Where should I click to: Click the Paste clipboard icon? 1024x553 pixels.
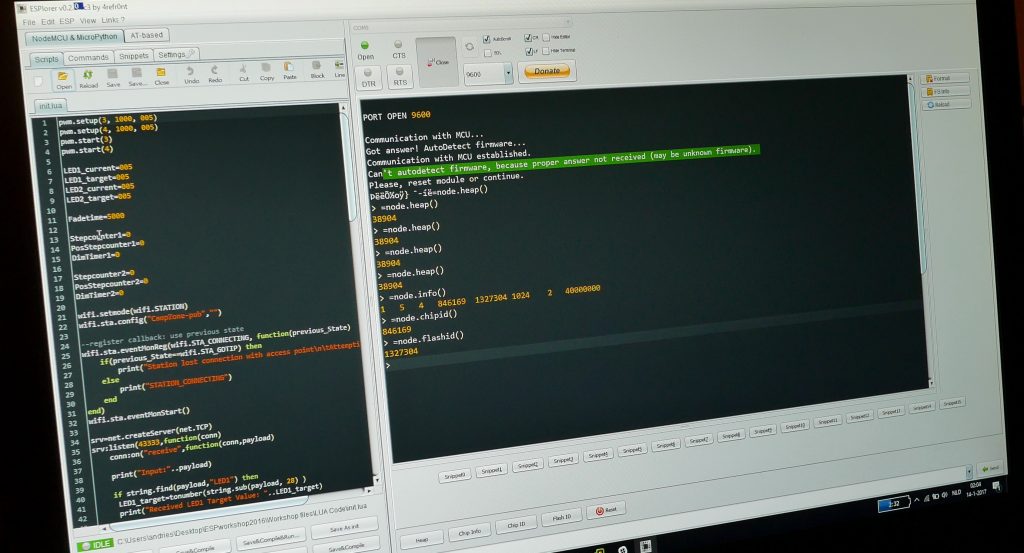click(289, 71)
